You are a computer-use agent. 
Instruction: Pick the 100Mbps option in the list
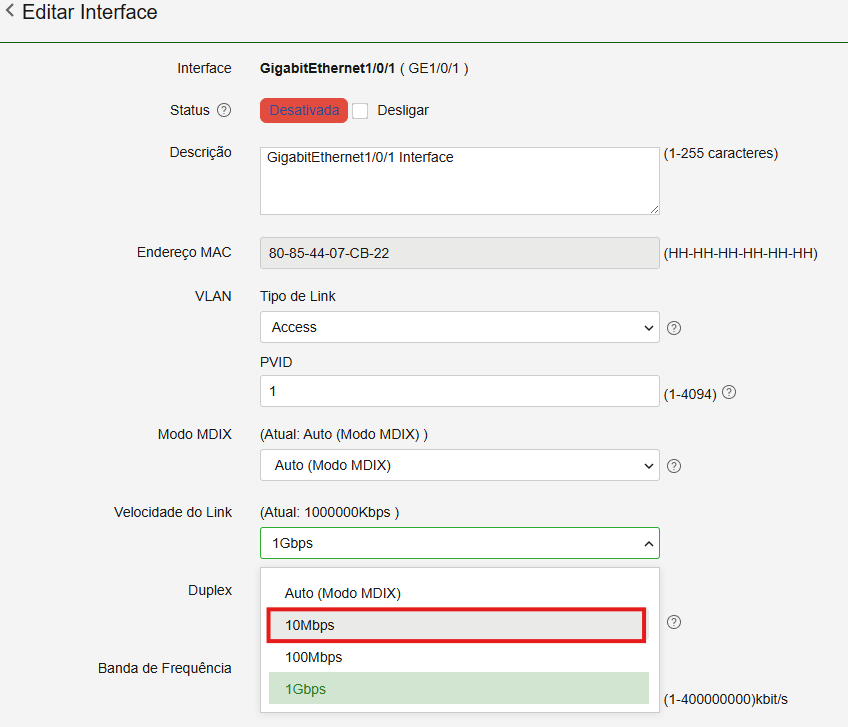pyautogui.click(x=313, y=657)
